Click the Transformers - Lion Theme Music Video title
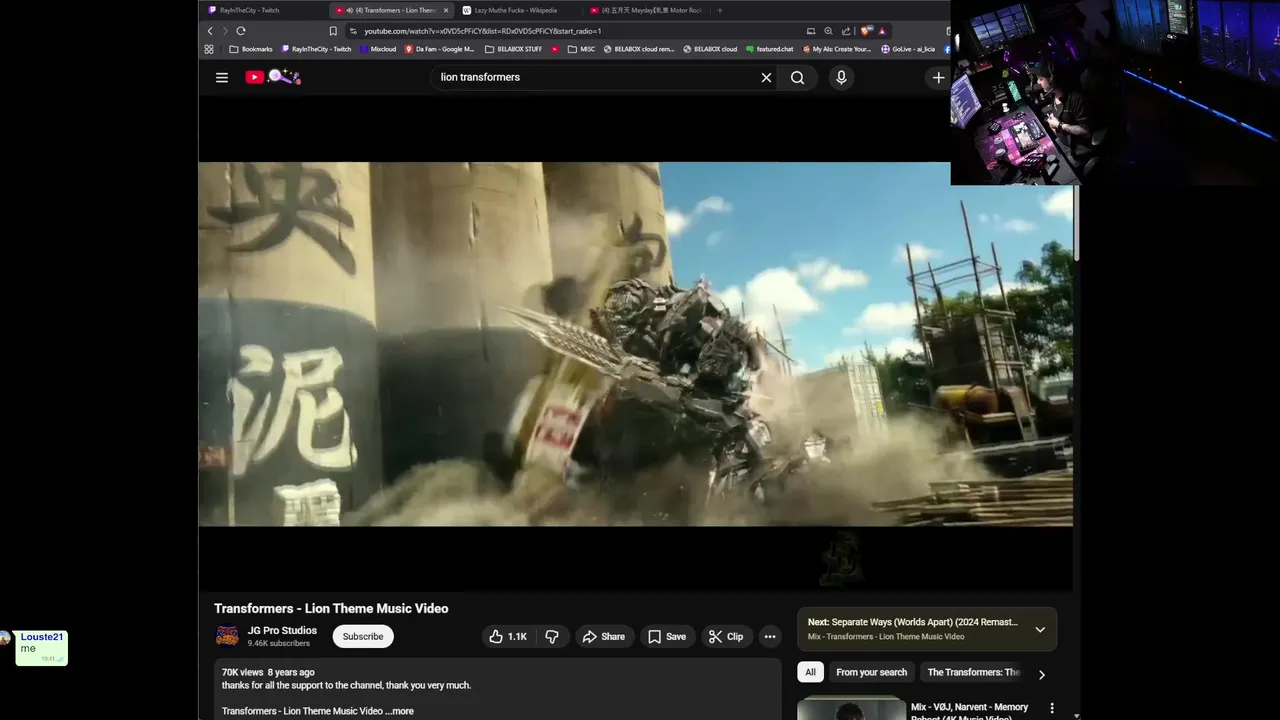The height and width of the screenshot is (720, 1280). 331,608
